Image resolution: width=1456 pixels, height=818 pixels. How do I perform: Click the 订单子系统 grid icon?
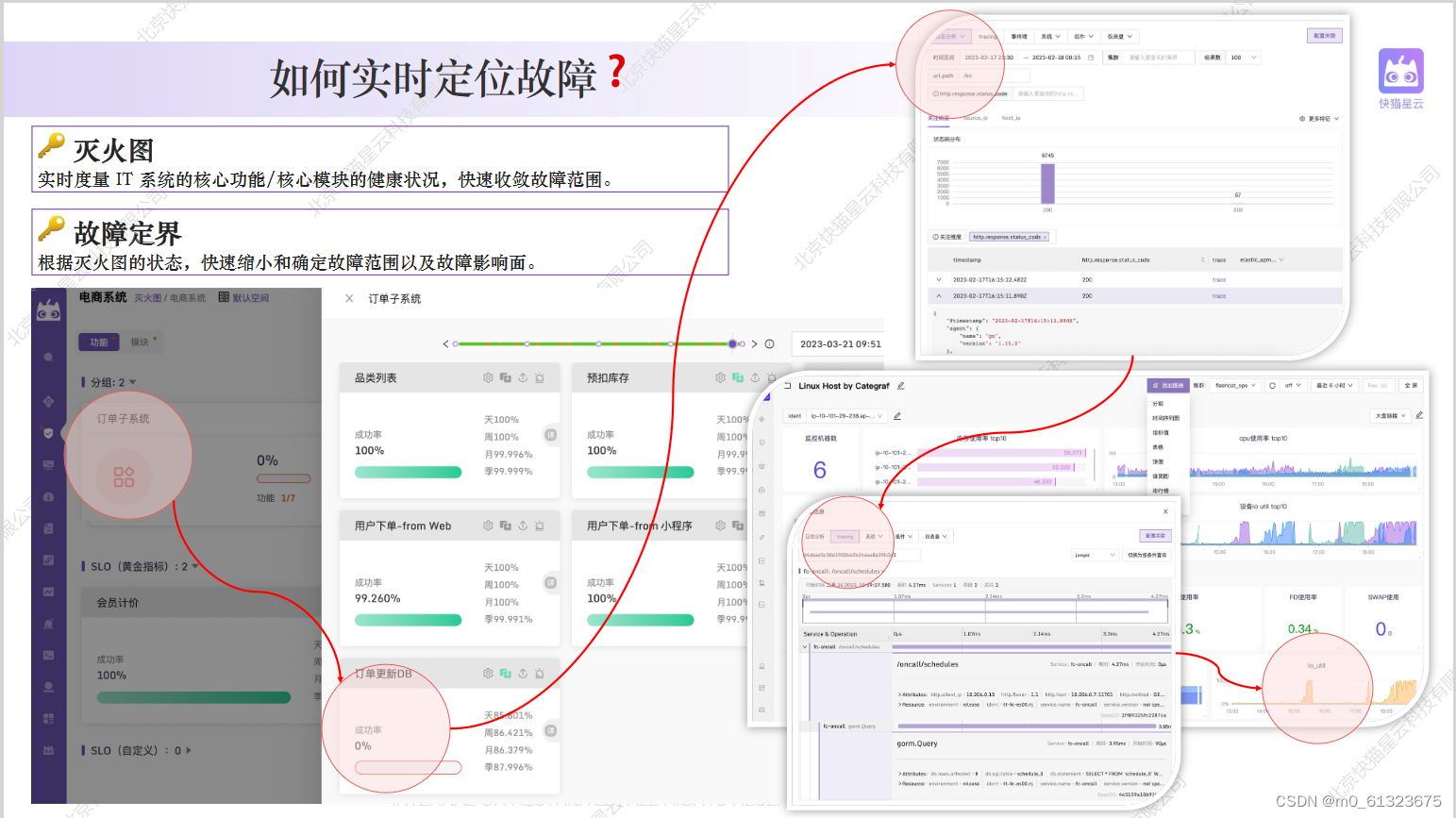point(125,476)
